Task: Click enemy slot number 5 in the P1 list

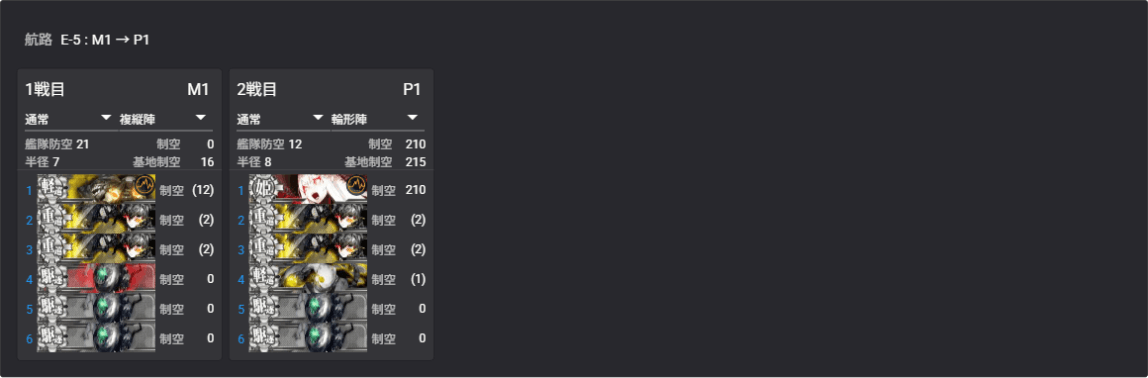Action: tap(241, 309)
